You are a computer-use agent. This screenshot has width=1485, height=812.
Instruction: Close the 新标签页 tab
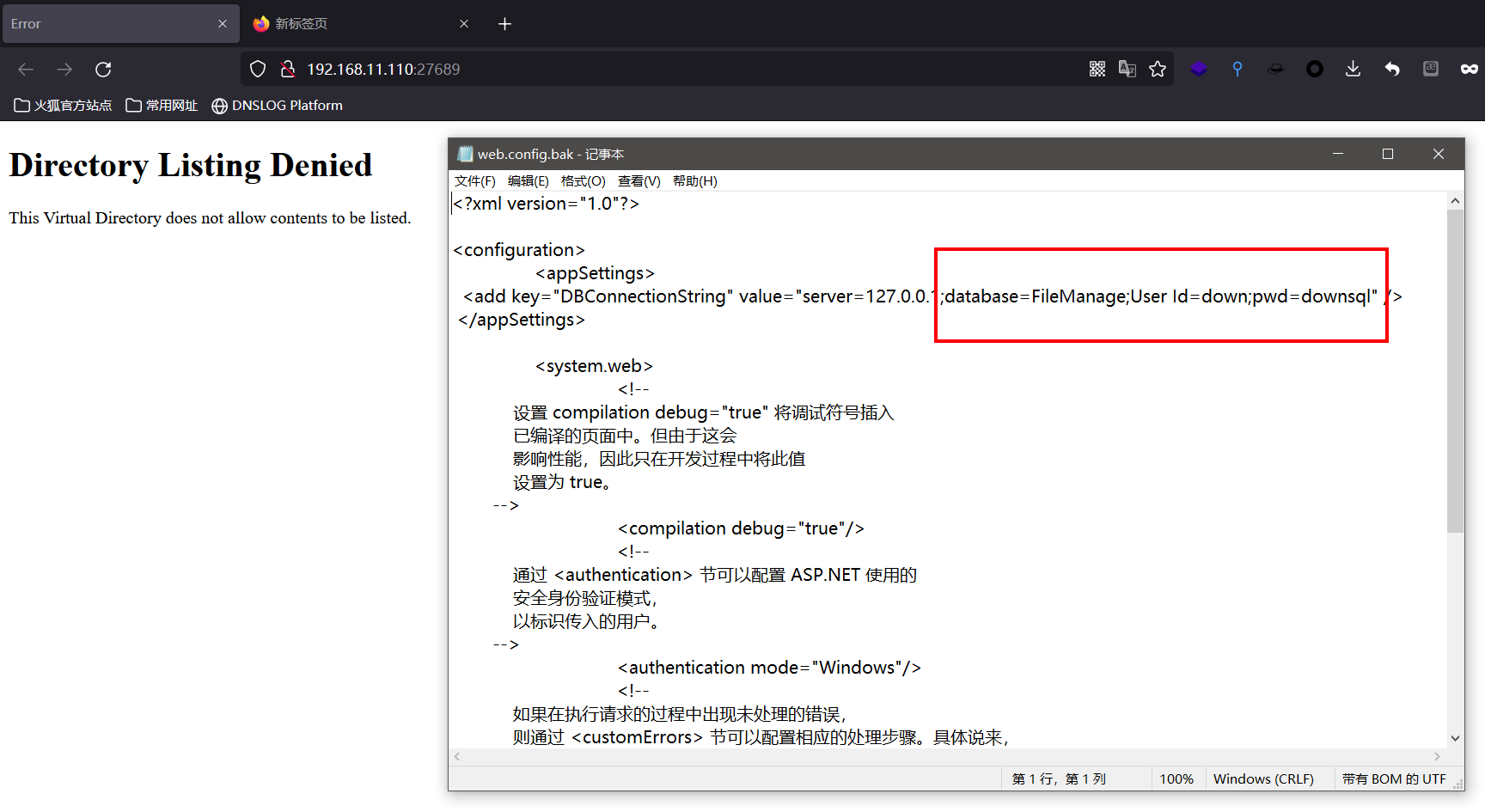tap(464, 24)
